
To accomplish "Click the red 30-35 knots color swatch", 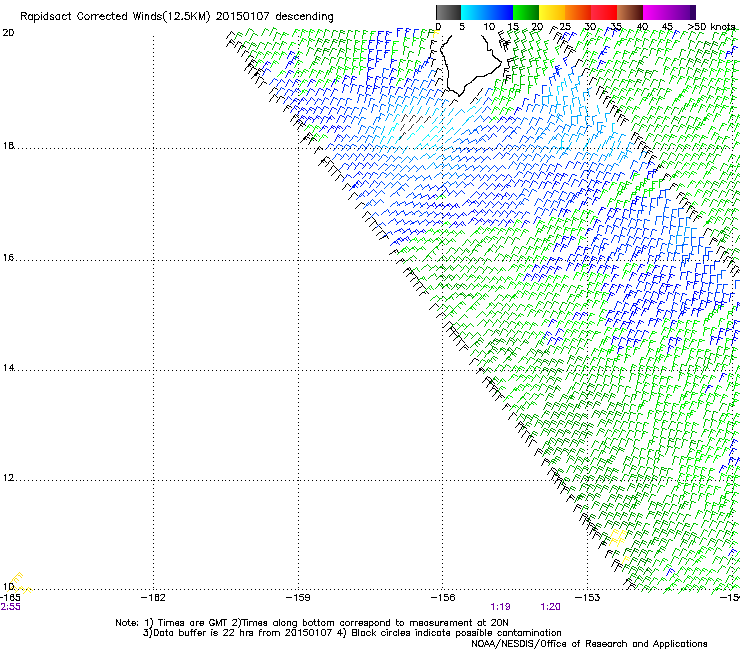I will pyautogui.click(x=604, y=12).
